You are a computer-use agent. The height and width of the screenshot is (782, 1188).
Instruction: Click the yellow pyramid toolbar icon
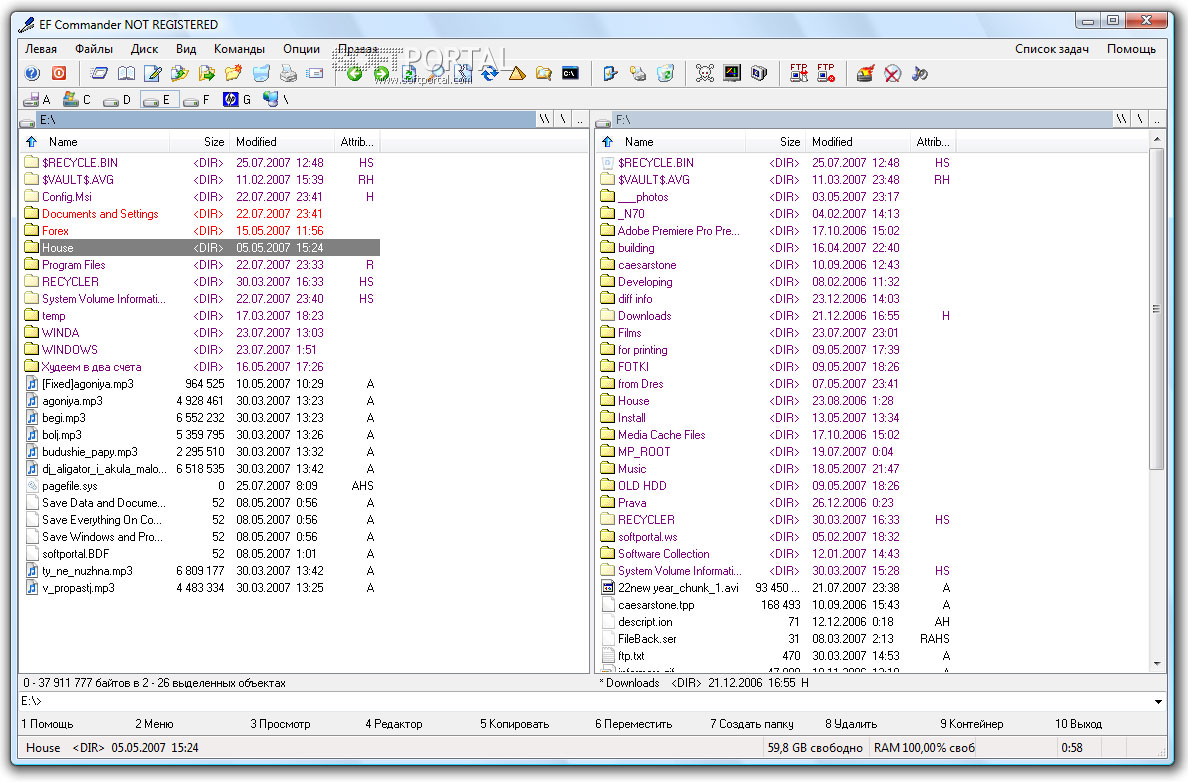coord(517,74)
